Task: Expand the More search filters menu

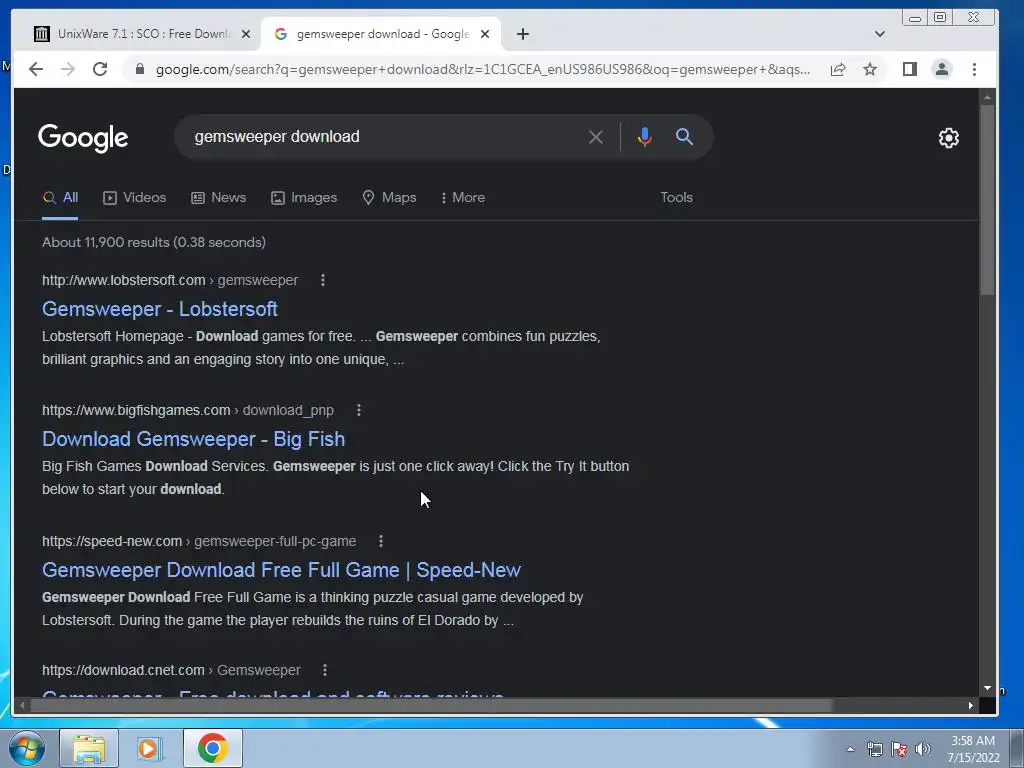Action: point(463,197)
